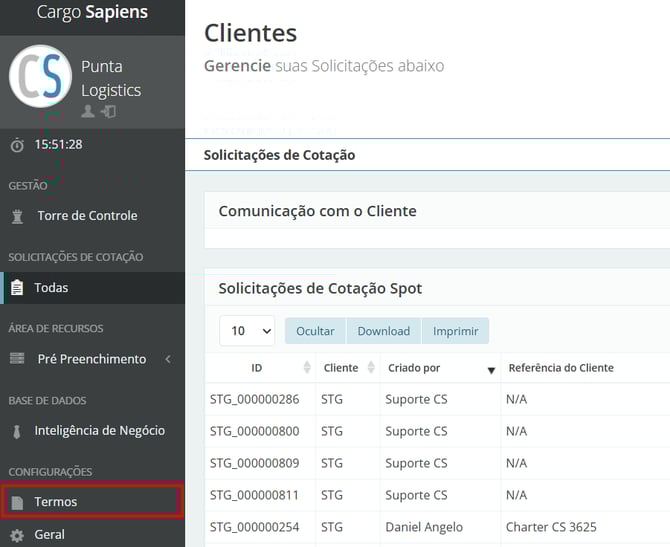Click the Ocultar button

[315, 331]
